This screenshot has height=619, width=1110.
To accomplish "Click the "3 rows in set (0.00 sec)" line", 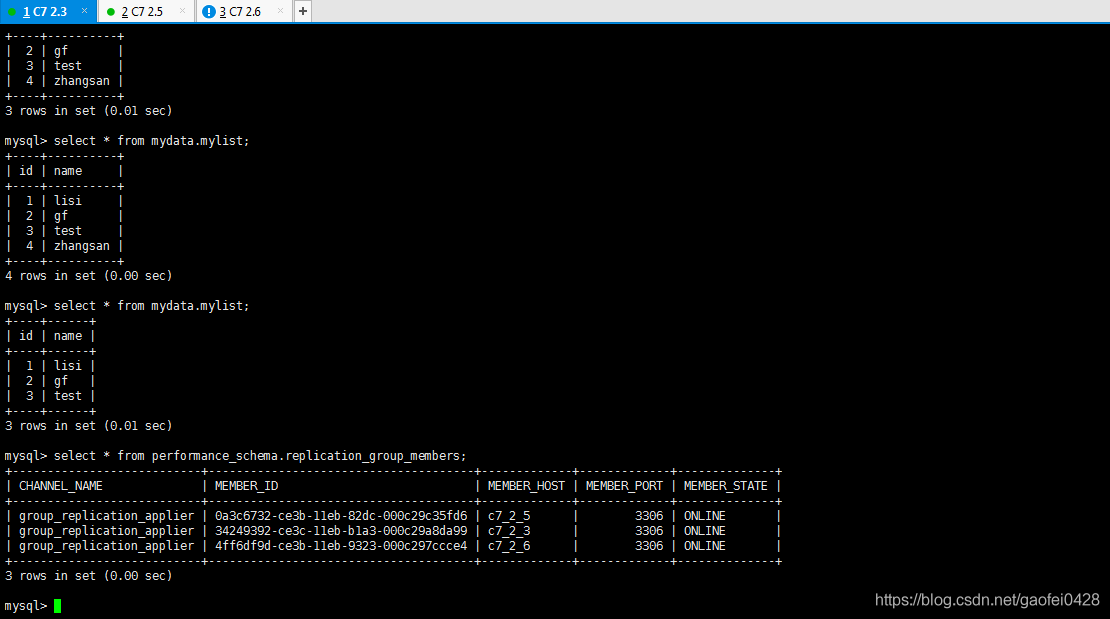I will coord(88,576).
